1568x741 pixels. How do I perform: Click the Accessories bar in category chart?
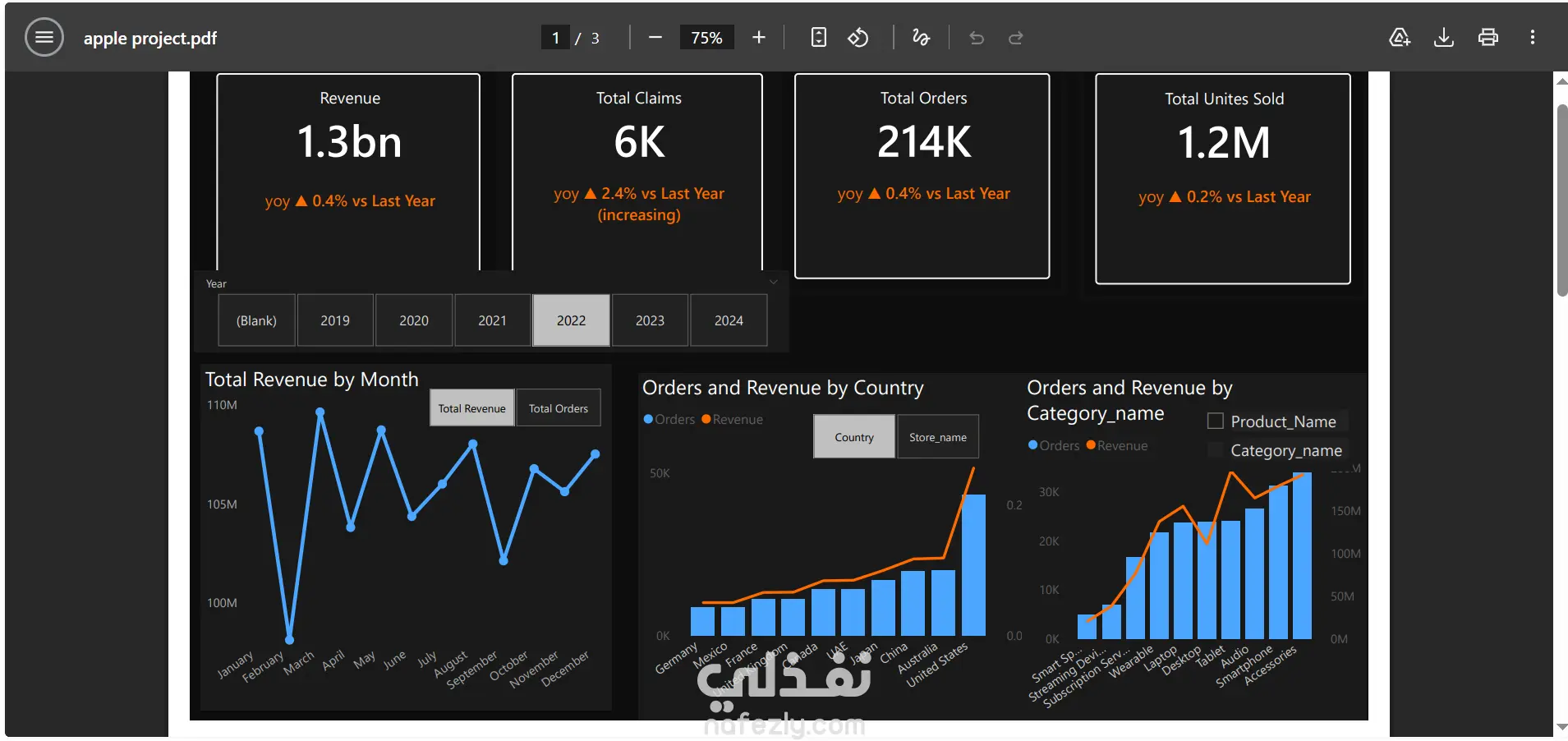(x=1302, y=556)
